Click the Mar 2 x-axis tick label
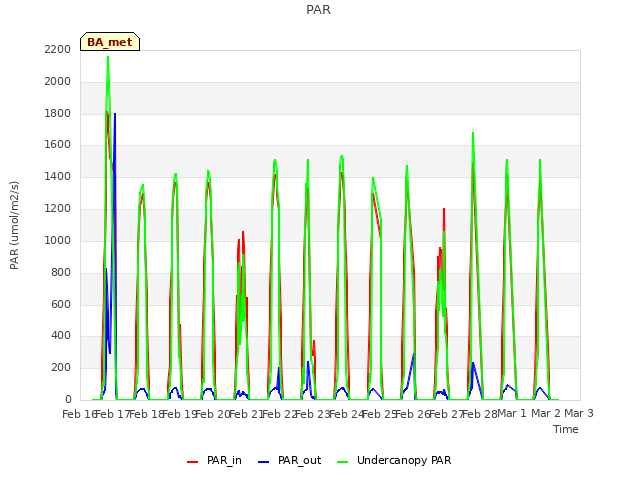 pyautogui.click(x=546, y=413)
